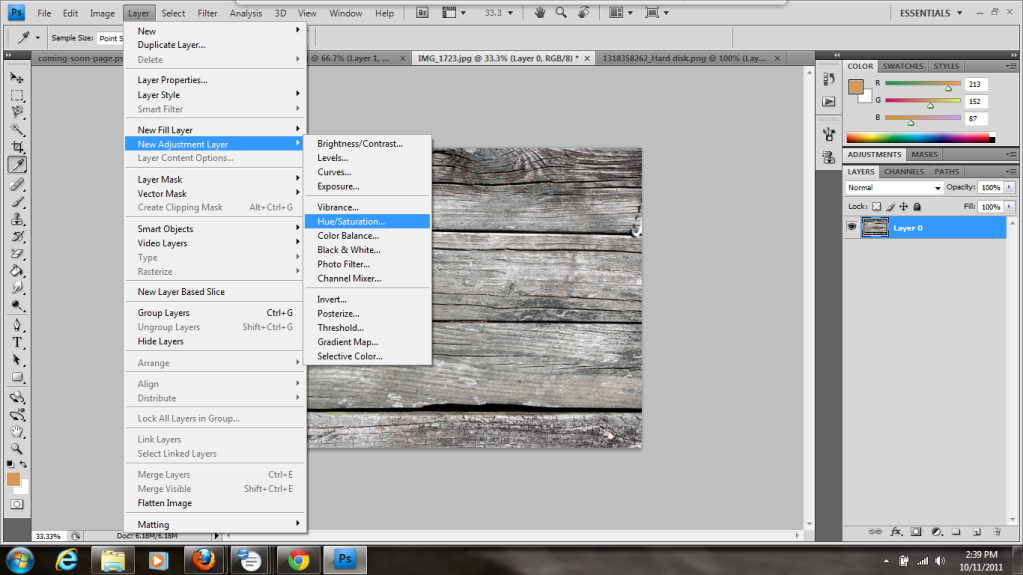This screenshot has width=1023, height=575.
Task: Open the ESSENTIALS workspace dropdown
Action: [930, 12]
